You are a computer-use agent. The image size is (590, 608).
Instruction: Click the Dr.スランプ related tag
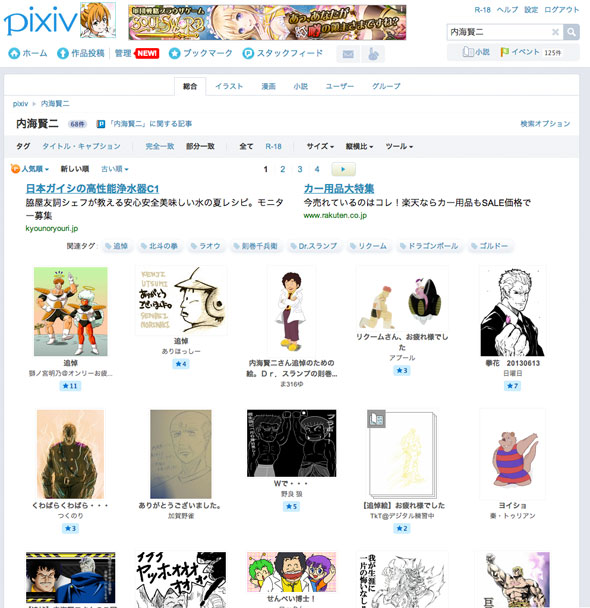click(x=314, y=246)
